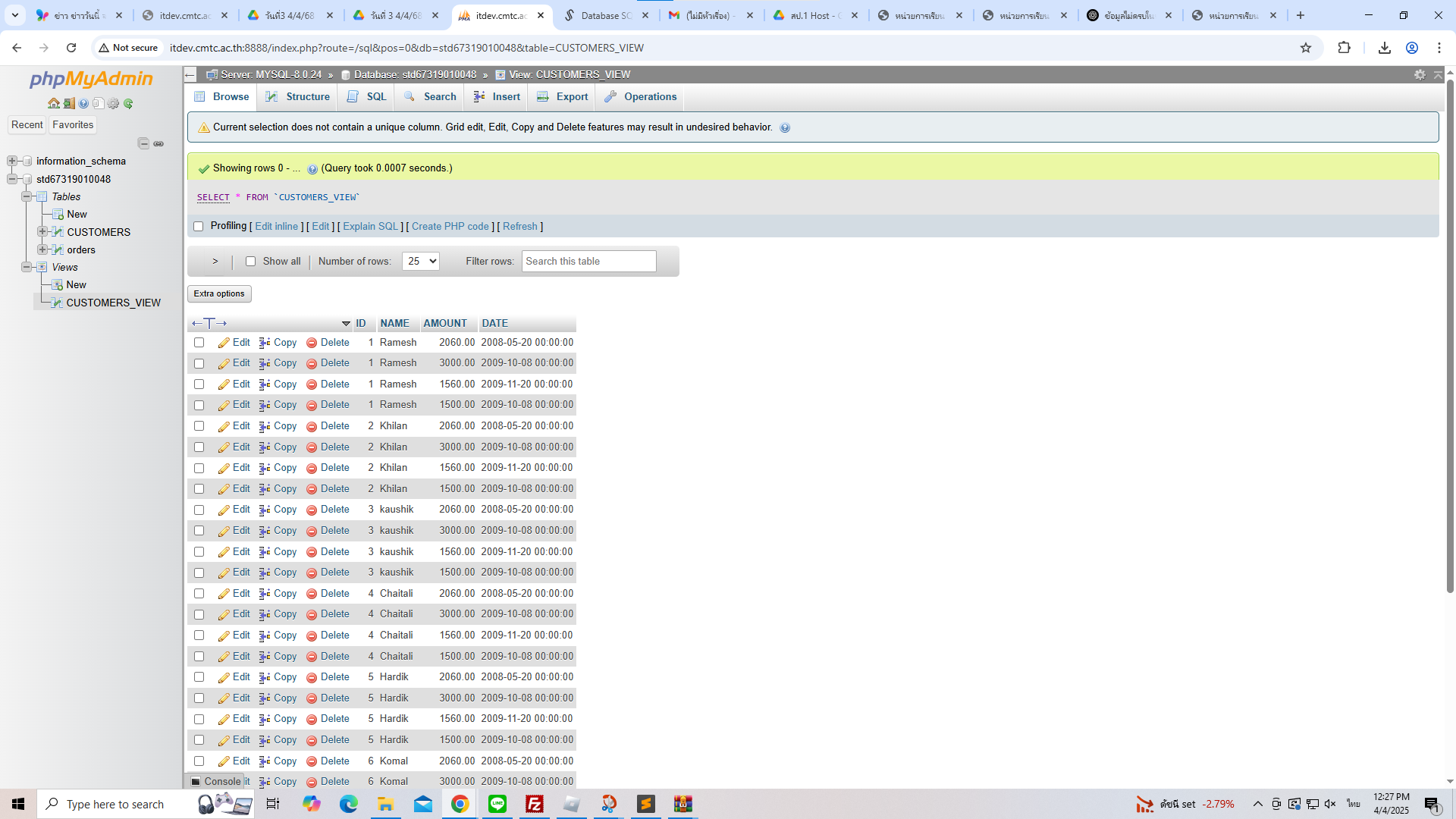Open navigation panel settings gear icon
Image resolution: width=1456 pixels, height=819 pixels.
point(113,103)
